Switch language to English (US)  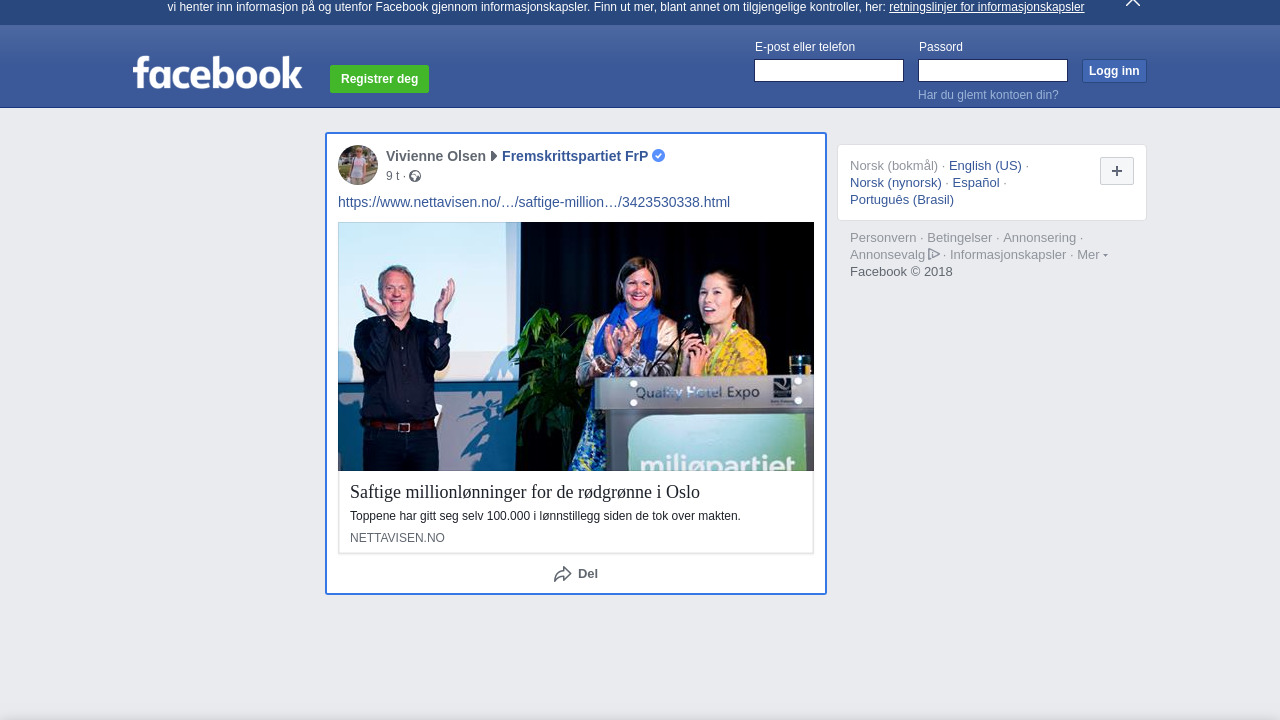pyautogui.click(x=985, y=166)
